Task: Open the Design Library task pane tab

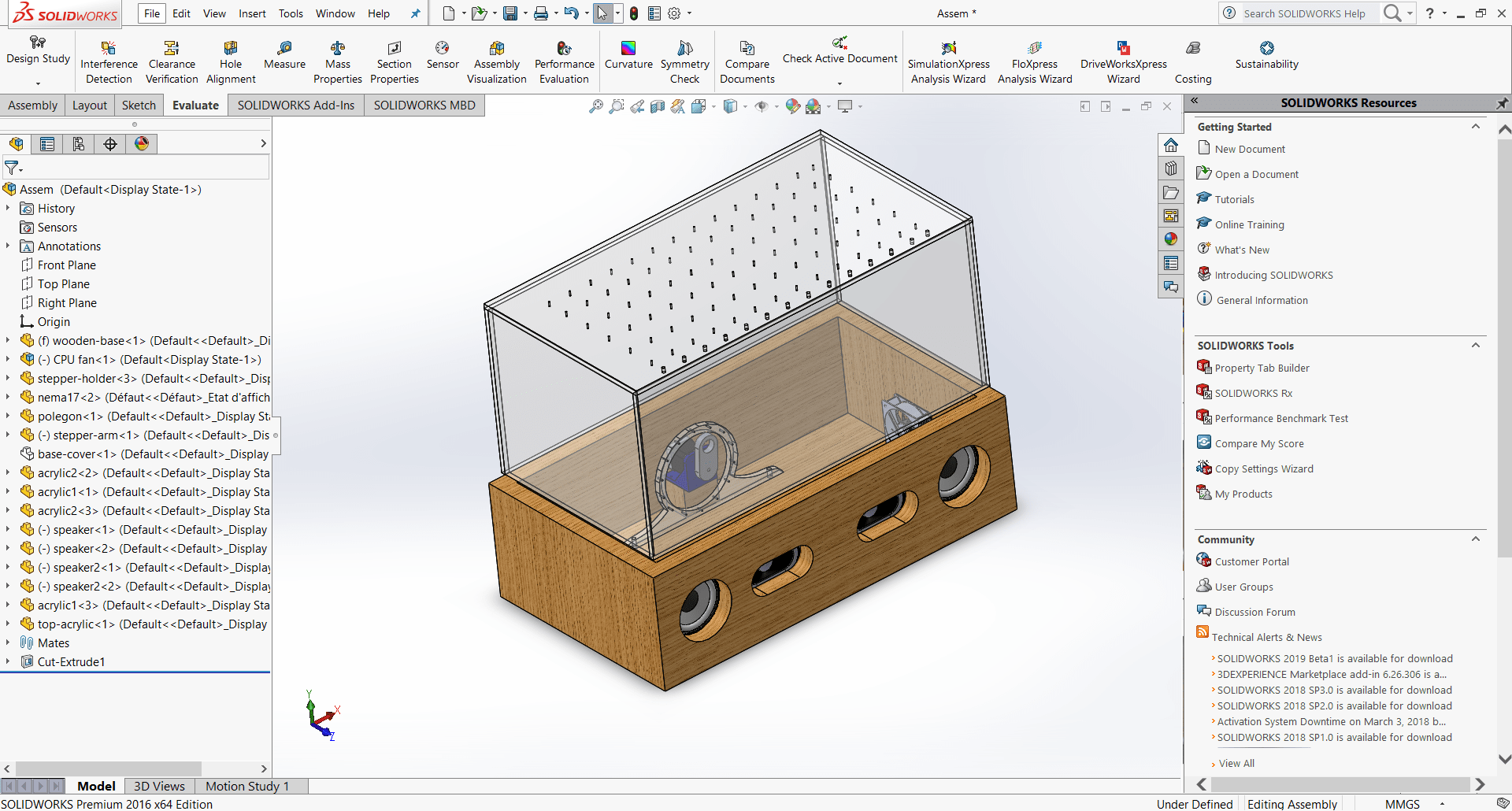Action: pyautogui.click(x=1171, y=168)
